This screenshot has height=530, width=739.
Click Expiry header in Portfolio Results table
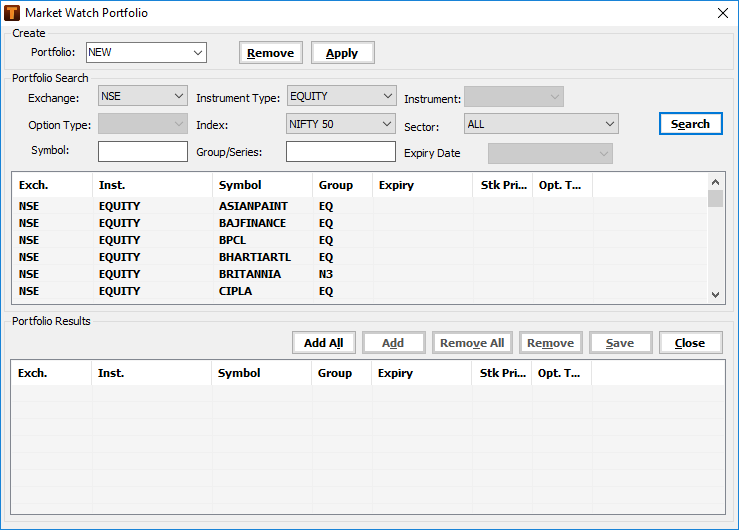422,373
